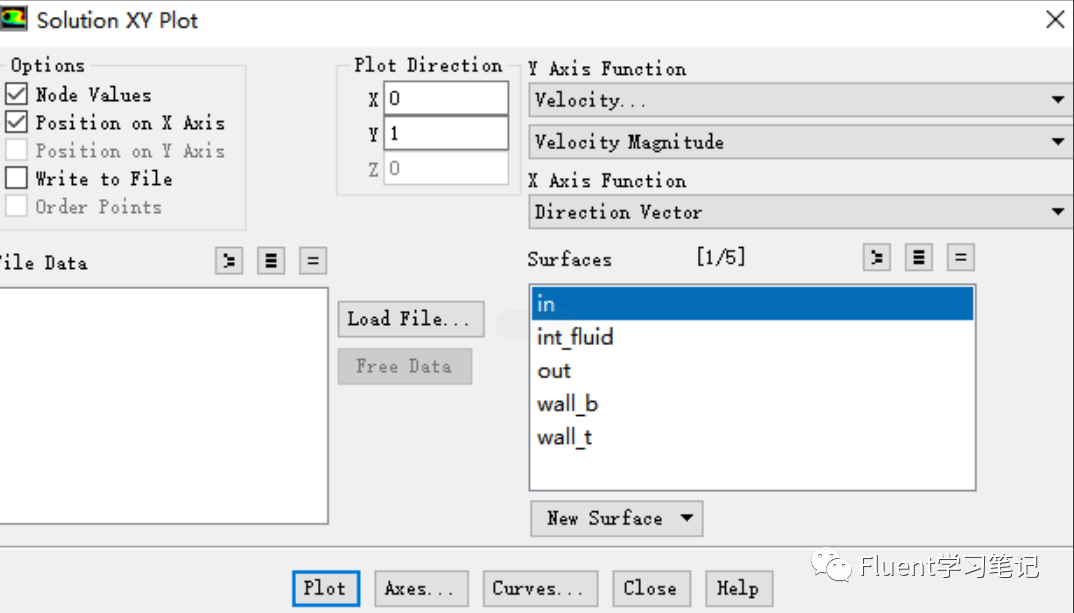Screen dimensions: 1074x613
Task: Open the Axes settings dialog
Action: pyautogui.click(x=421, y=588)
